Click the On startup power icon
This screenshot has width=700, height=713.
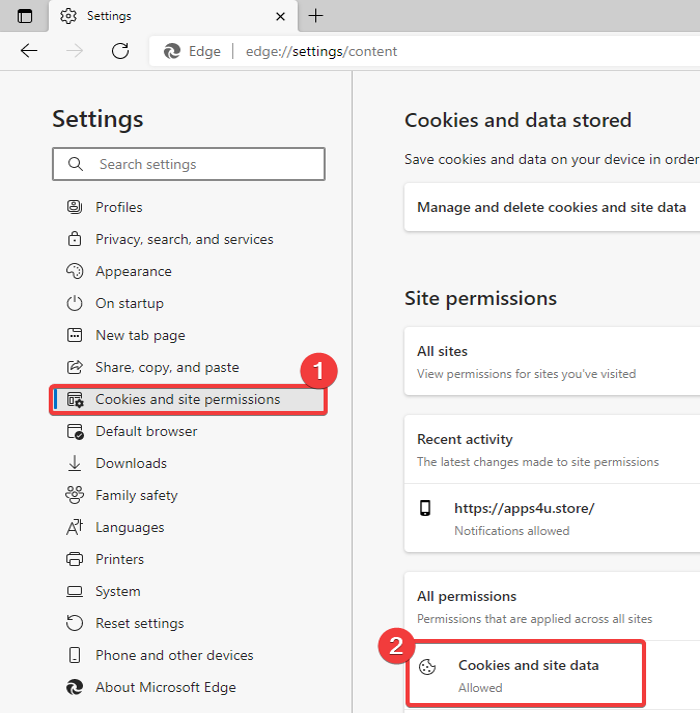coord(74,303)
